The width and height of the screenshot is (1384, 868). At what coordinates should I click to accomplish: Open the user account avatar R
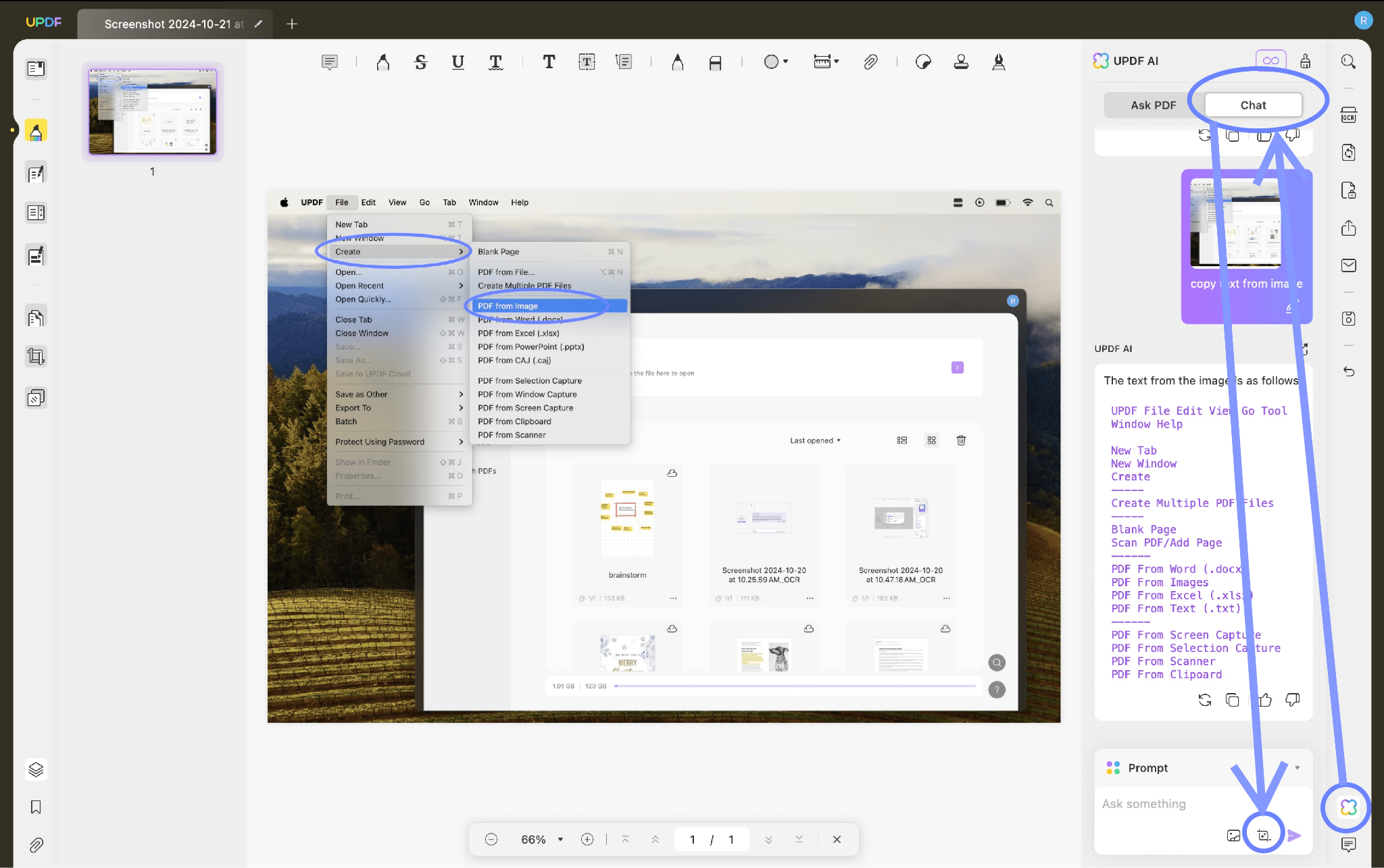pyautogui.click(x=1363, y=20)
